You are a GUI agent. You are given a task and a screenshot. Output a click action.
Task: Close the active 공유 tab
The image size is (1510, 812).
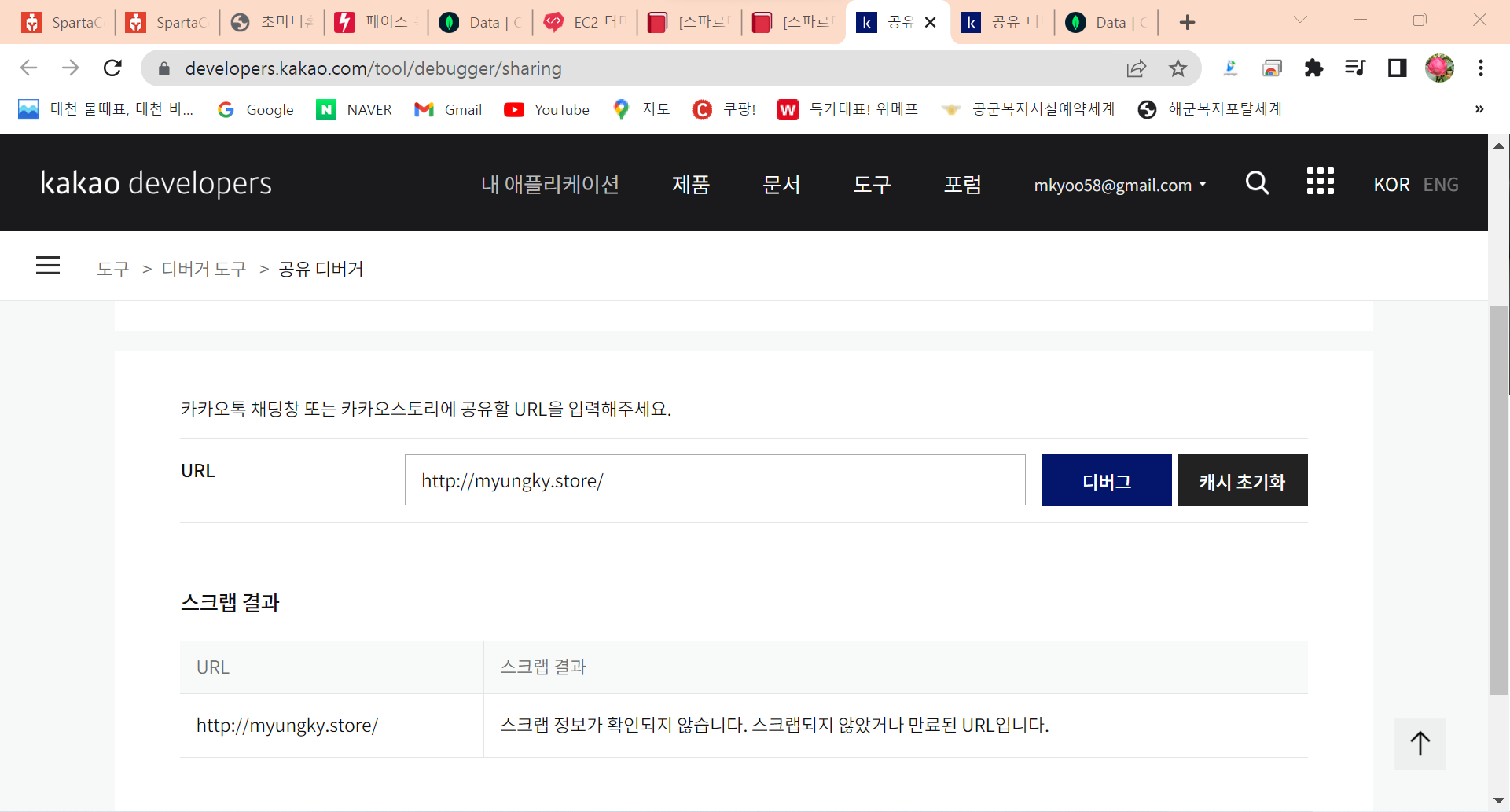pyautogui.click(x=931, y=23)
